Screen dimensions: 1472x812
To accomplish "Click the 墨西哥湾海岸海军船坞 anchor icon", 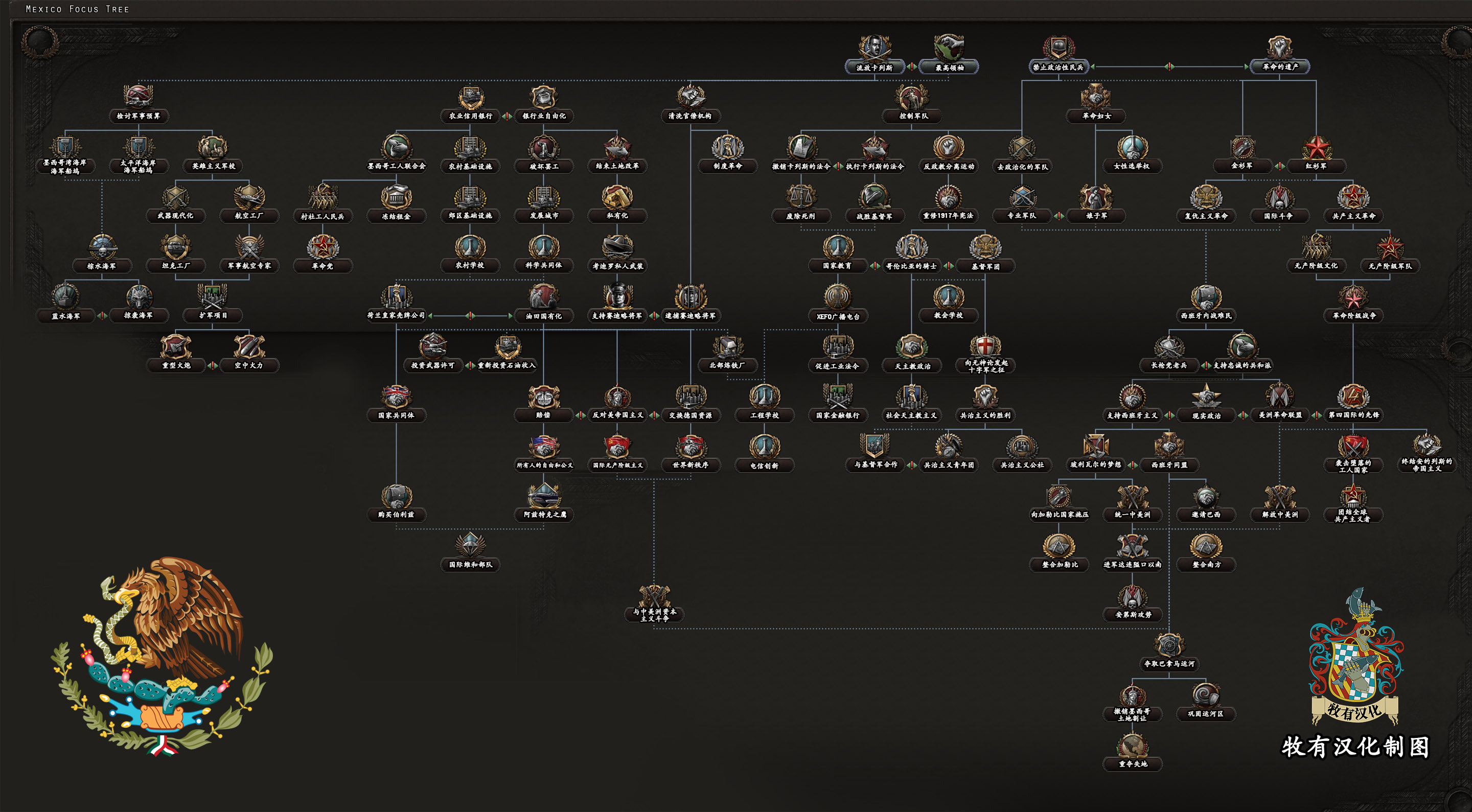I will (x=65, y=146).
